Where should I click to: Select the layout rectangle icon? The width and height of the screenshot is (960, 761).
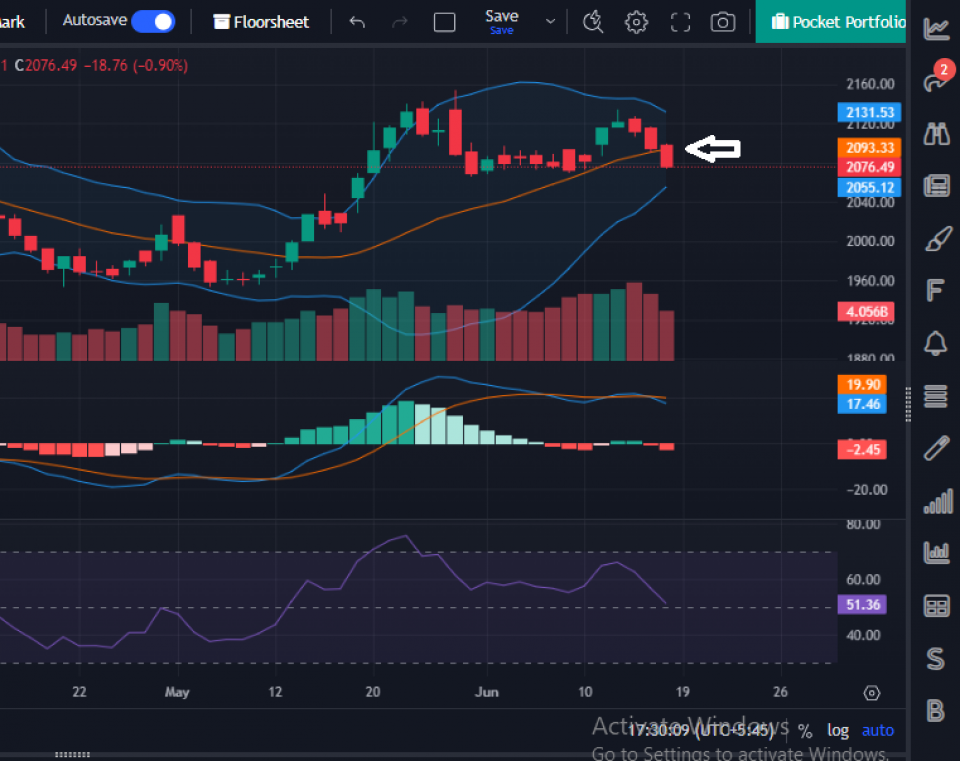click(444, 23)
